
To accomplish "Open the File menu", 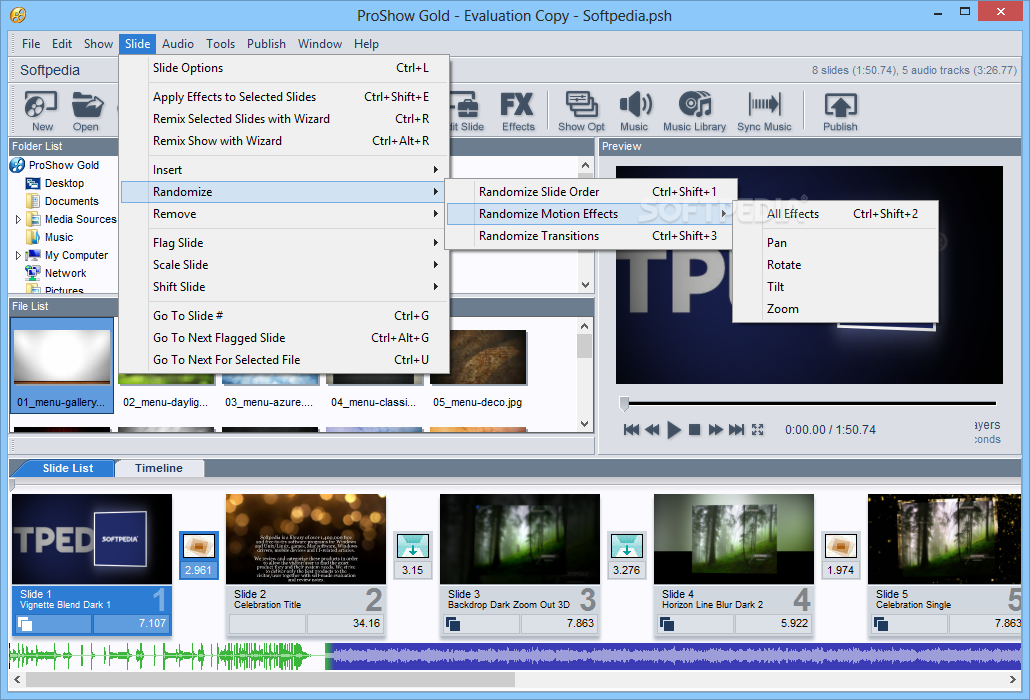I will (31, 44).
